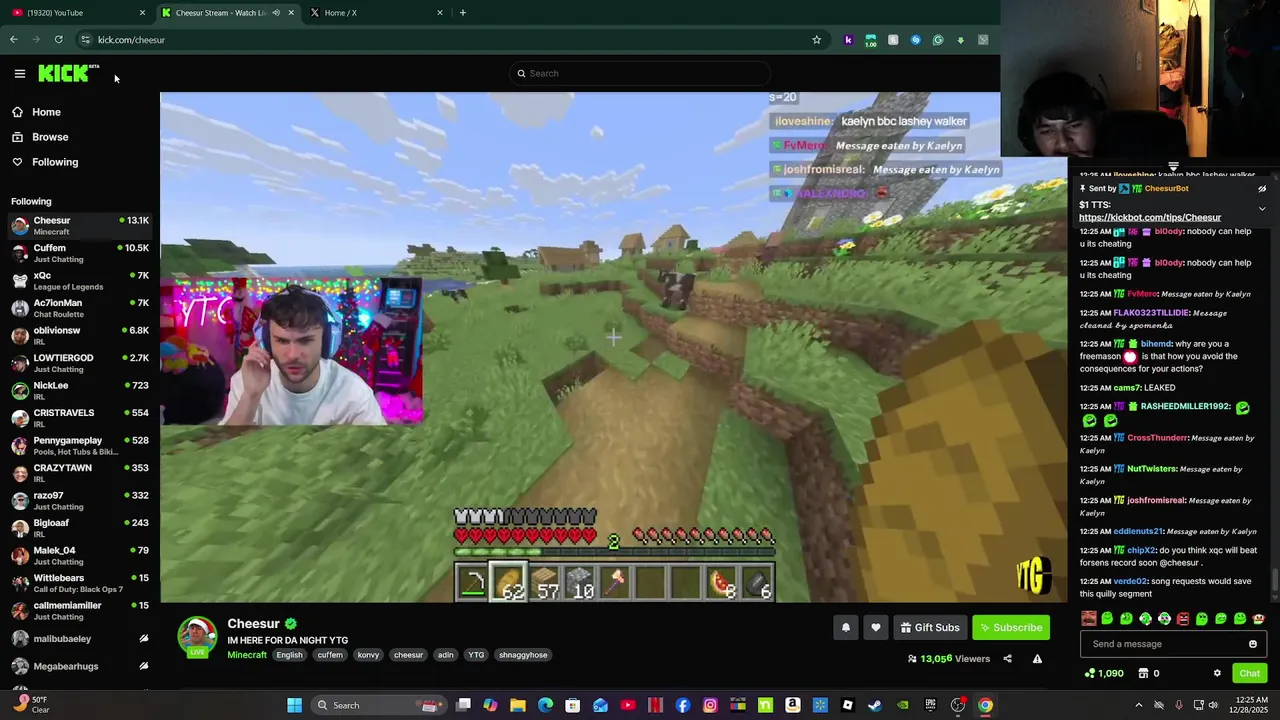Click the purple K extension icon
1280x720 pixels.
(848, 40)
